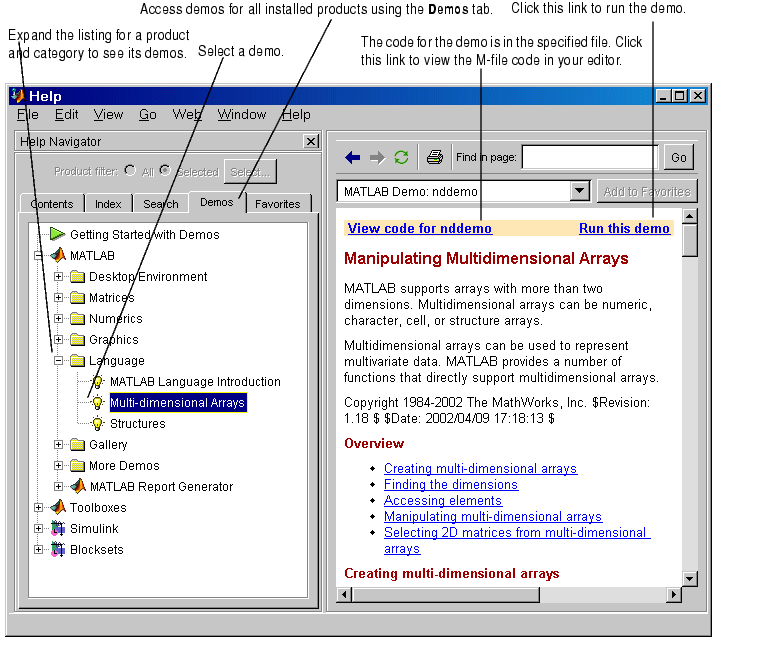Viewport: 759px width, 650px height.
Task: Click the Numerics folder icon
Action: tap(77, 318)
